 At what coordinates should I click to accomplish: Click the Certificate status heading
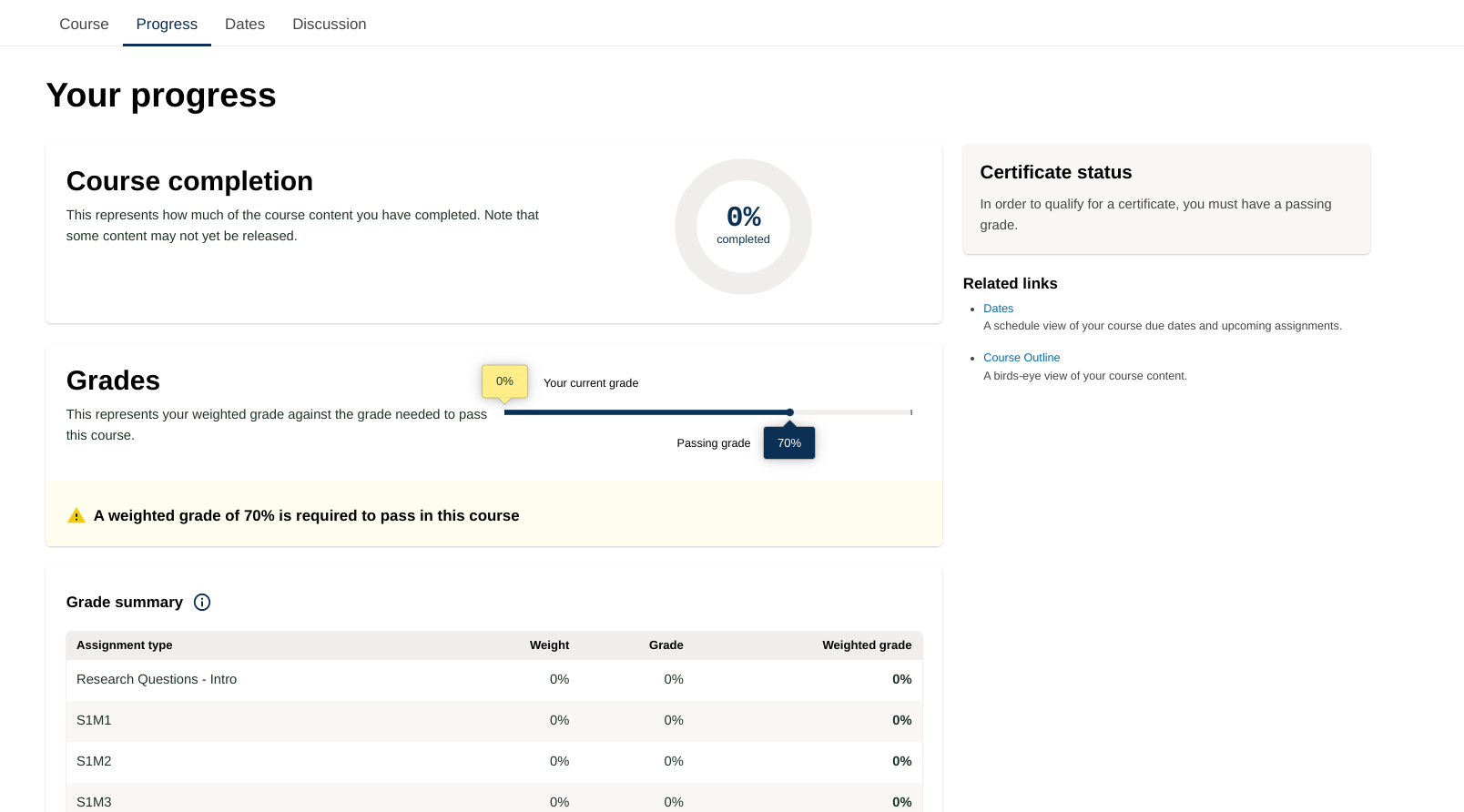click(x=1055, y=173)
